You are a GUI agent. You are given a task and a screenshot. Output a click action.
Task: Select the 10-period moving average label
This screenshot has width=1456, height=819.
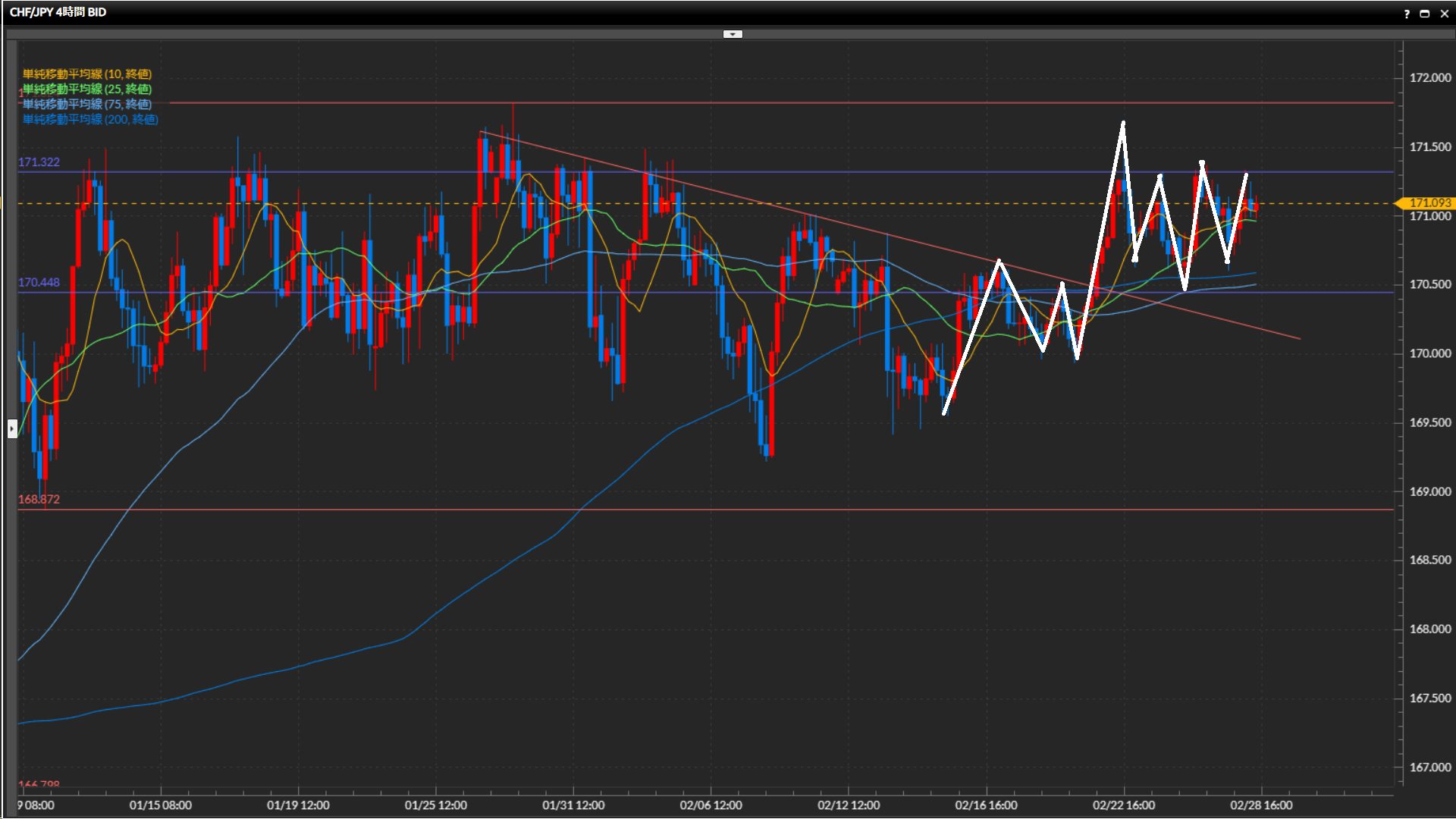(x=86, y=74)
